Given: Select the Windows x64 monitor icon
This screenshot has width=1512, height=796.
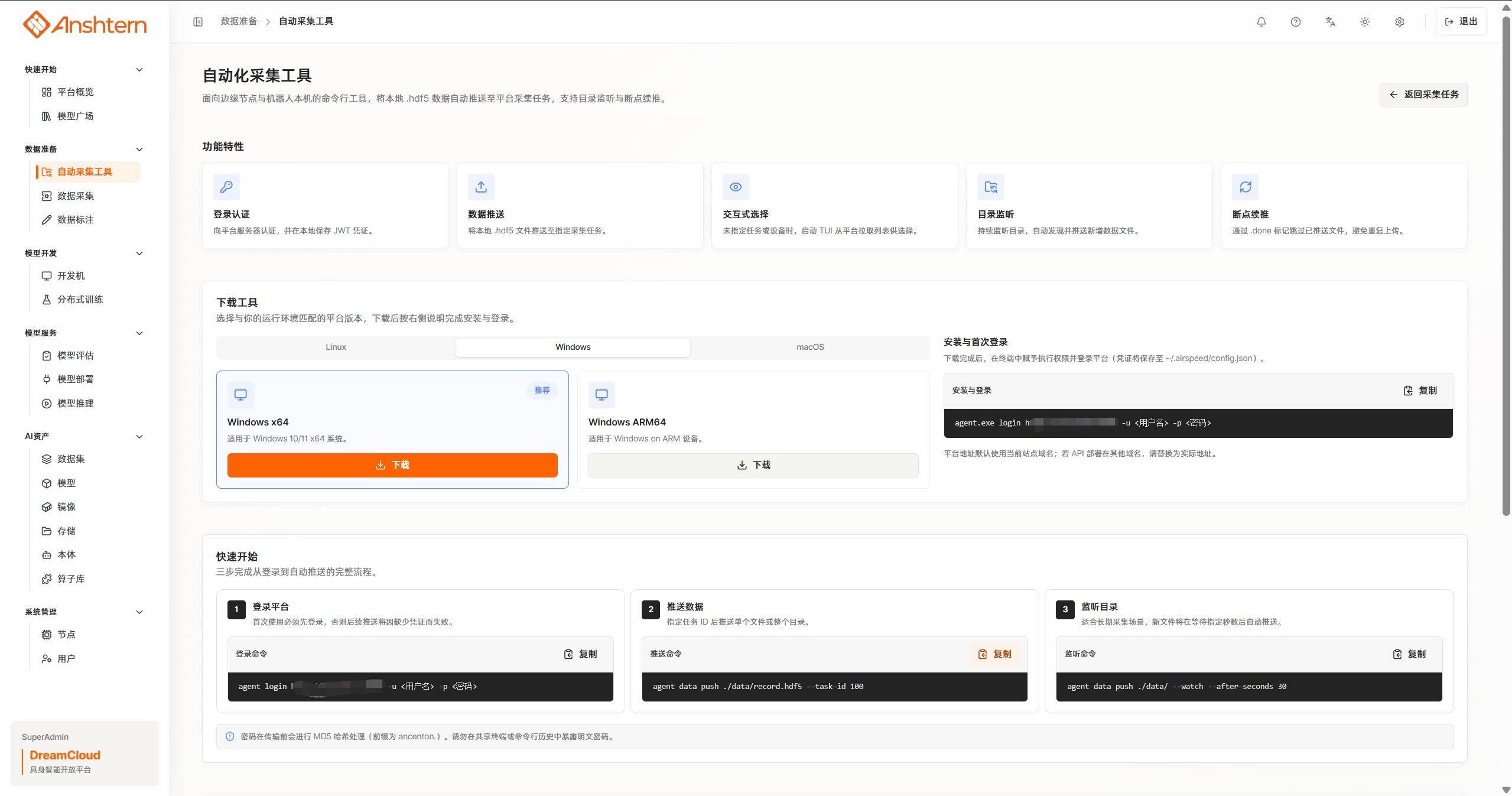Looking at the screenshot, I should tap(240, 395).
